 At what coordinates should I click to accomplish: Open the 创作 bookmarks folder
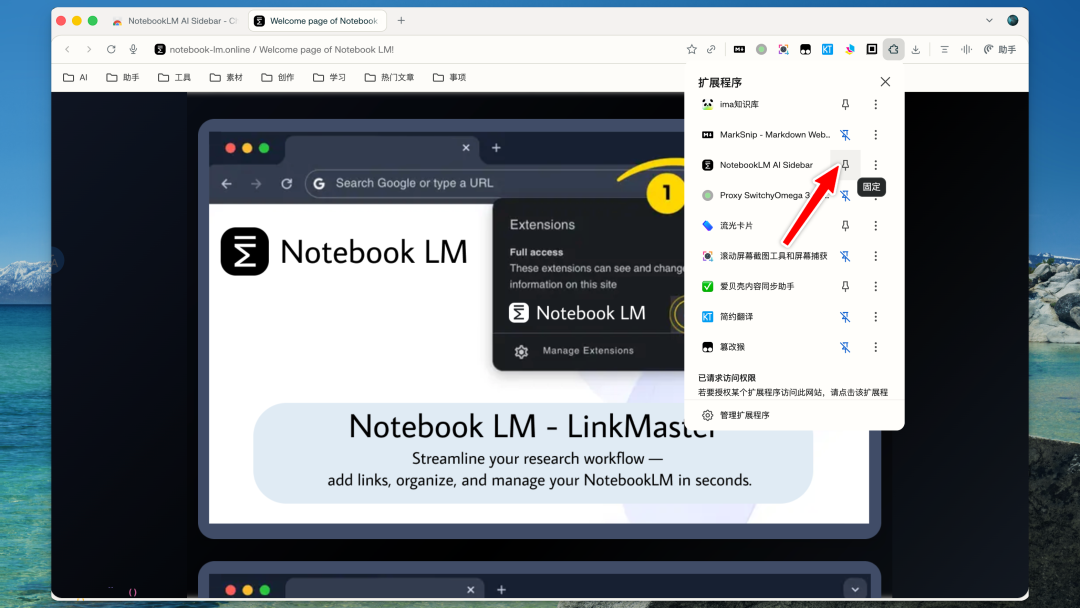(x=278, y=77)
